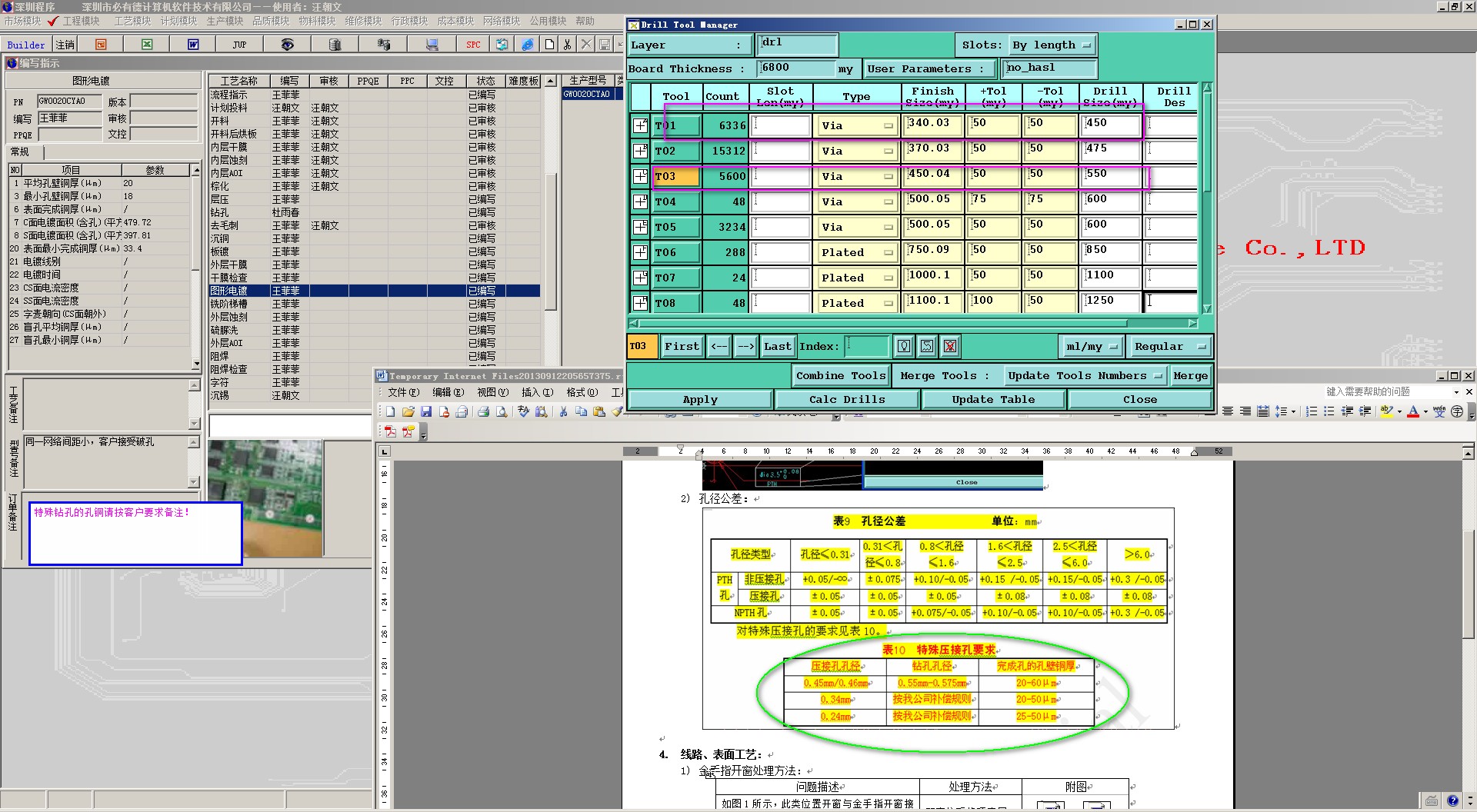Open the 帮助 menu in the main app
This screenshot has height=812, width=1477.
(x=585, y=21)
